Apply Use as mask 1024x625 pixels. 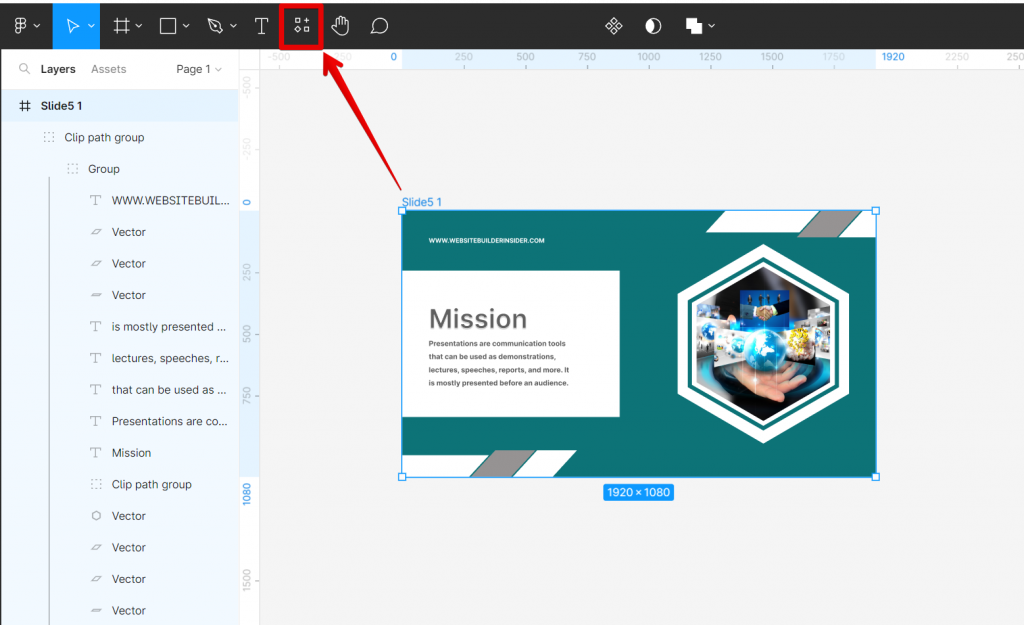point(652,25)
